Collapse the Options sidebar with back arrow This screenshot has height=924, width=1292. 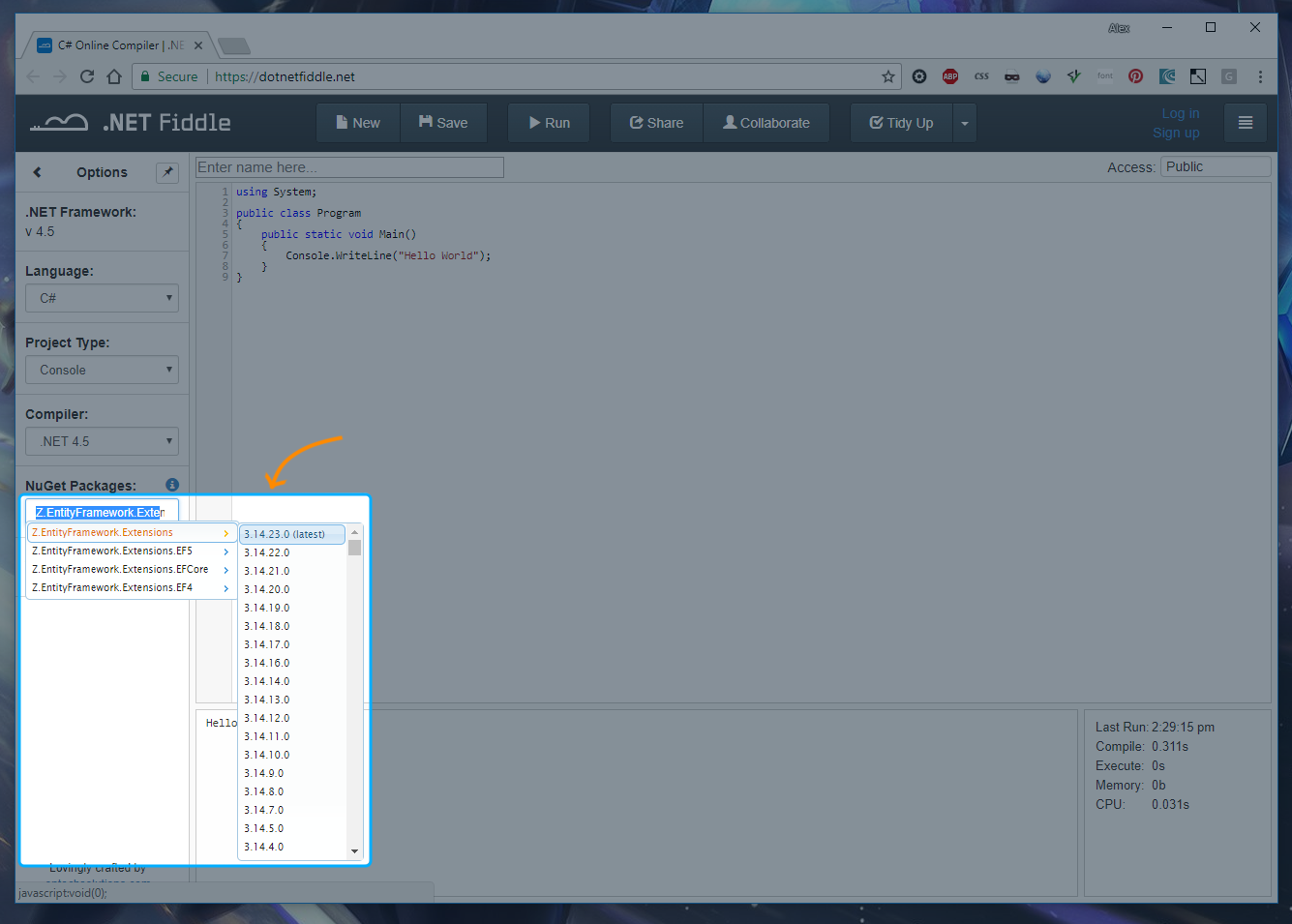tap(38, 172)
